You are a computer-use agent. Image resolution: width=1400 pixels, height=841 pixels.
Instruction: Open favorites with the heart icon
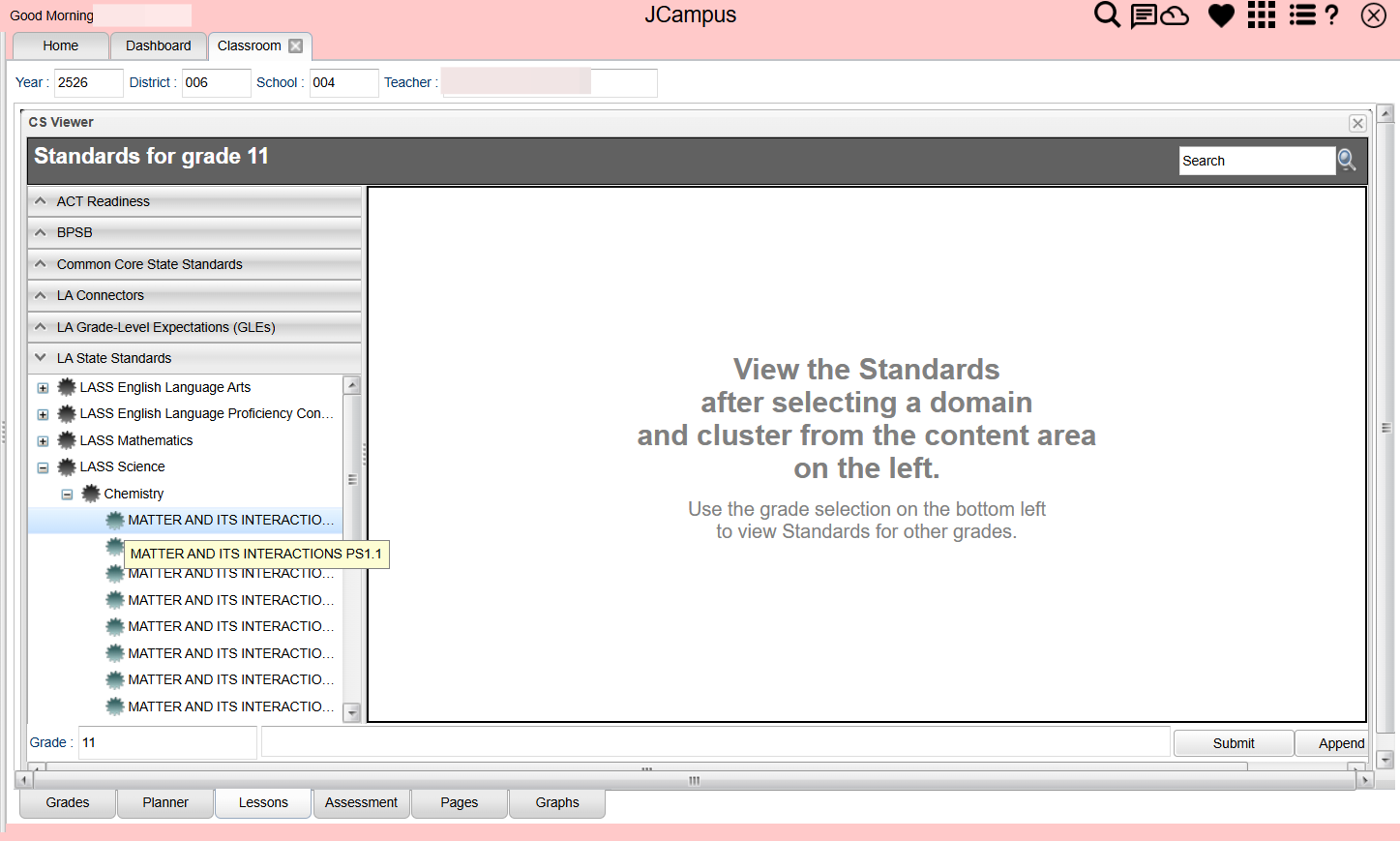tap(1221, 15)
